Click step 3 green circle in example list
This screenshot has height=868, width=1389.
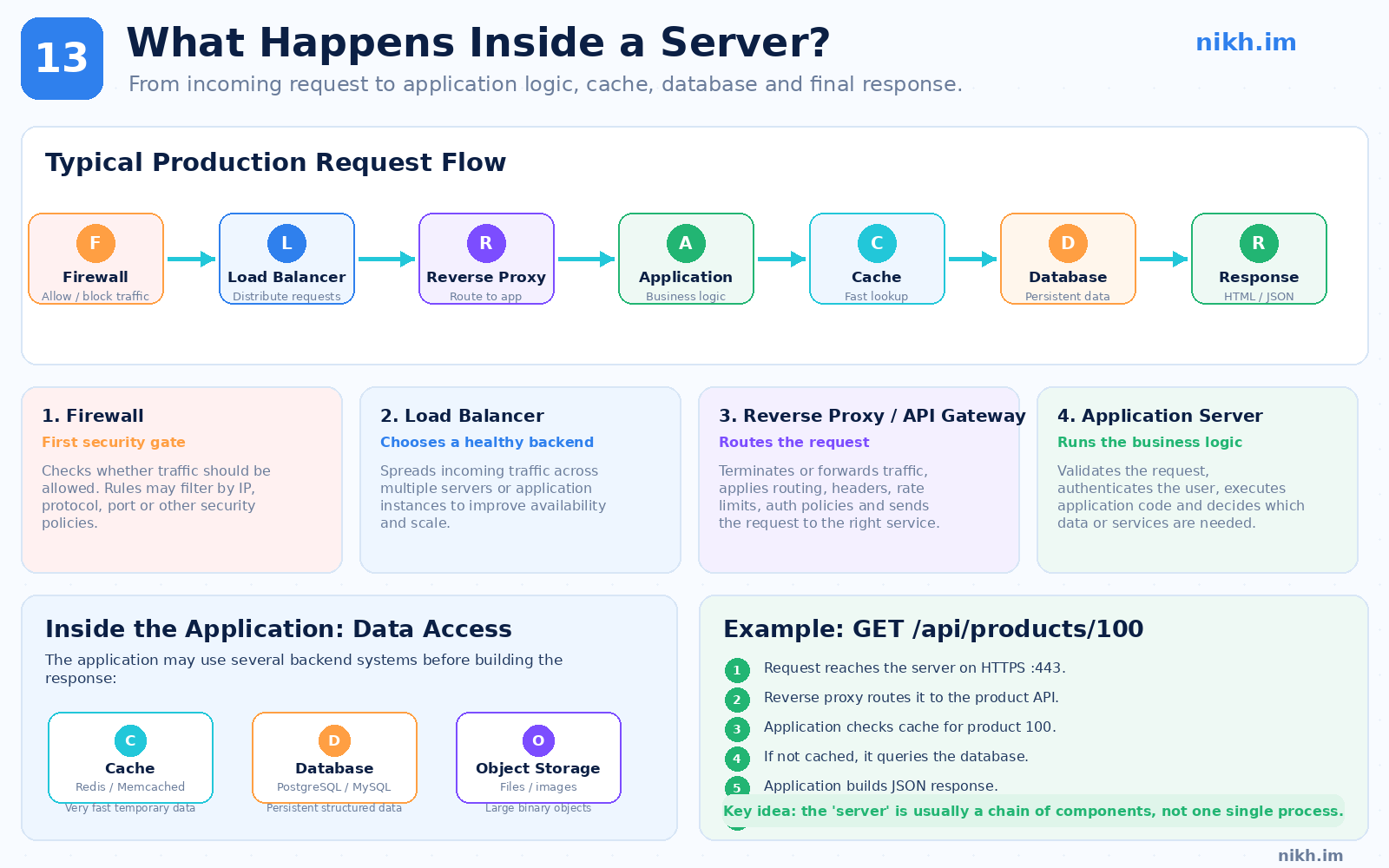(737, 729)
